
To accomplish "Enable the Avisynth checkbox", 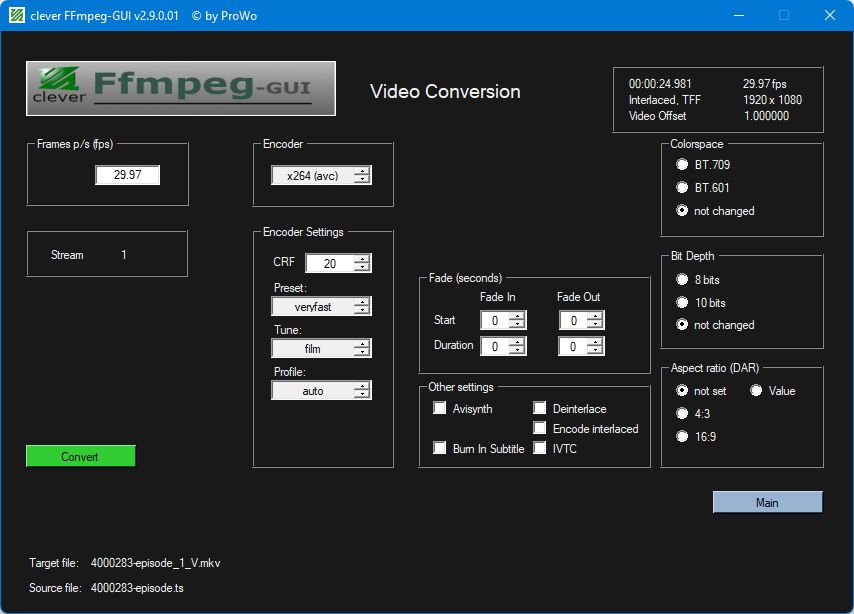I will tap(440, 408).
